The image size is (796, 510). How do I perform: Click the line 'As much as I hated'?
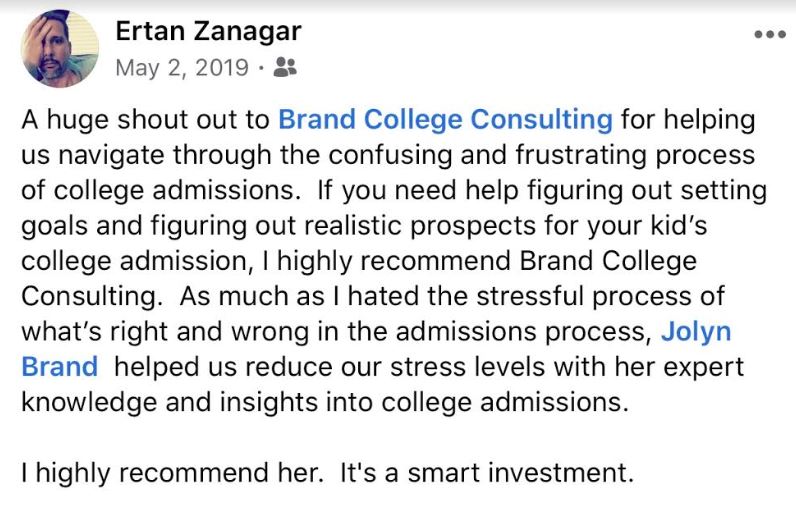[x=452, y=296]
